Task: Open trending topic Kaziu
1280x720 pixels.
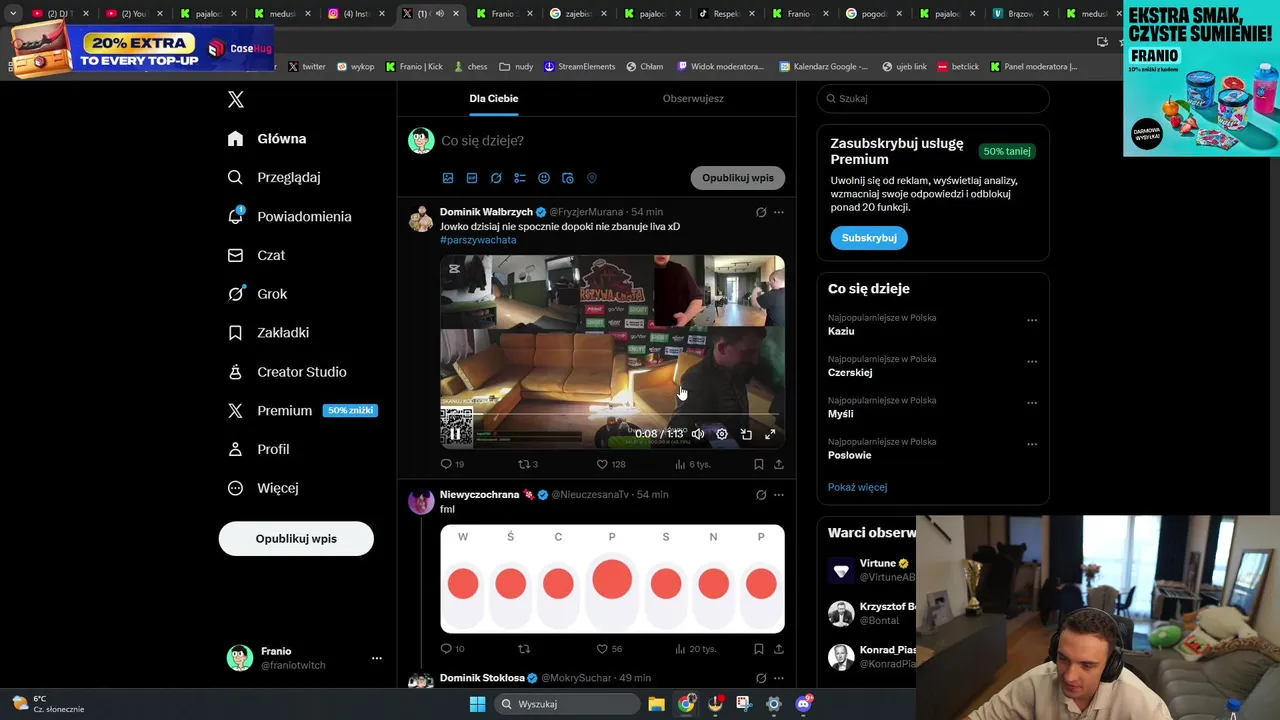Action: [841, 331]
